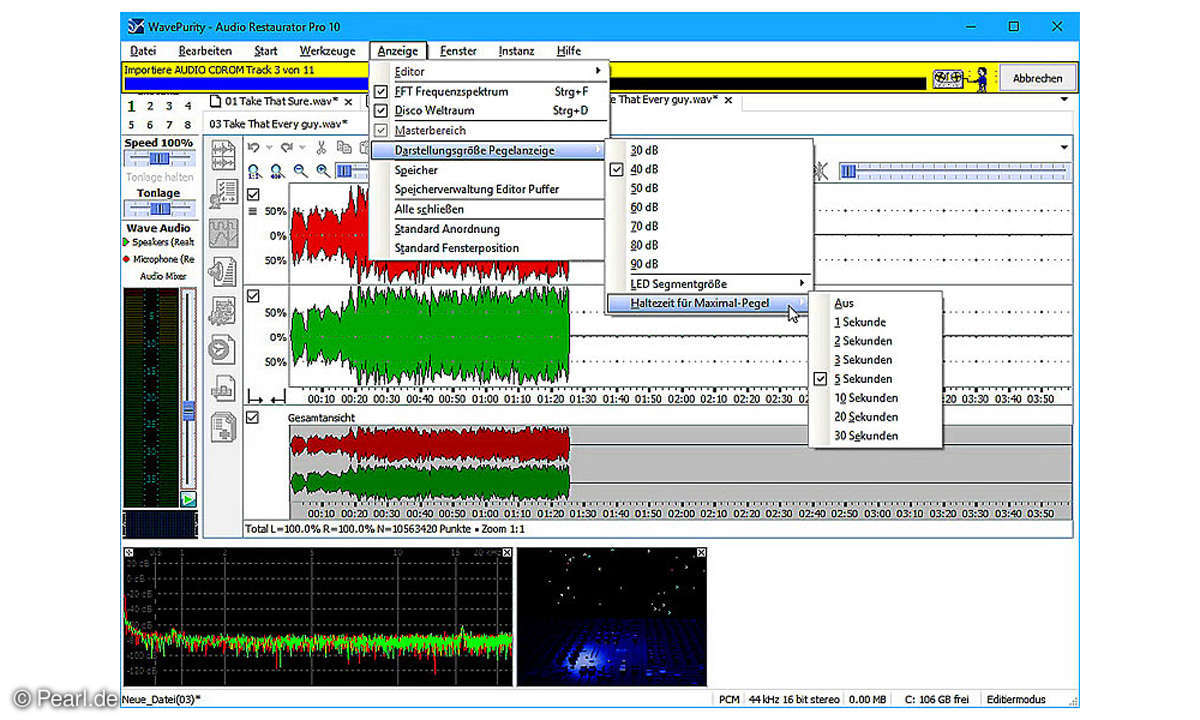Image resolution: width=1200 pixels, height=720 pixels.
Task: Close the 01 Take That Sure.wav tab
Action: click(x=348, y=102)
